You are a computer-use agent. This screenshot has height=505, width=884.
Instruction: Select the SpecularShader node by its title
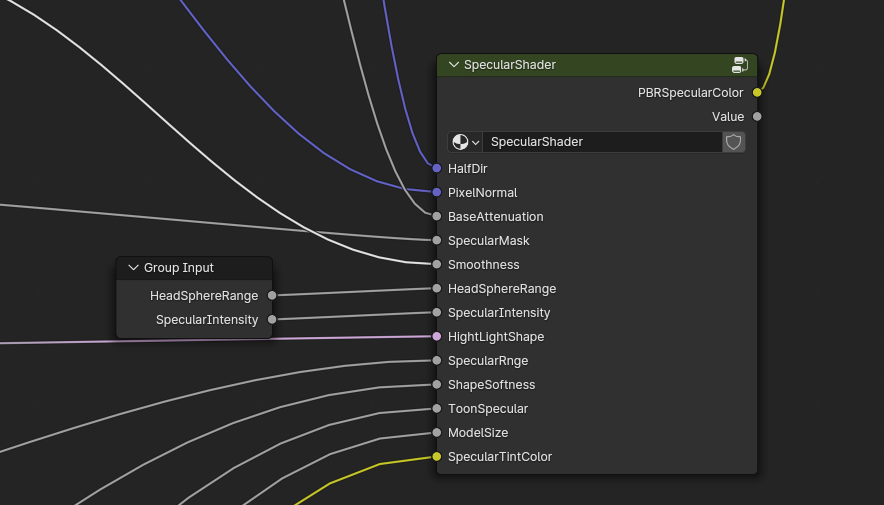580,65
